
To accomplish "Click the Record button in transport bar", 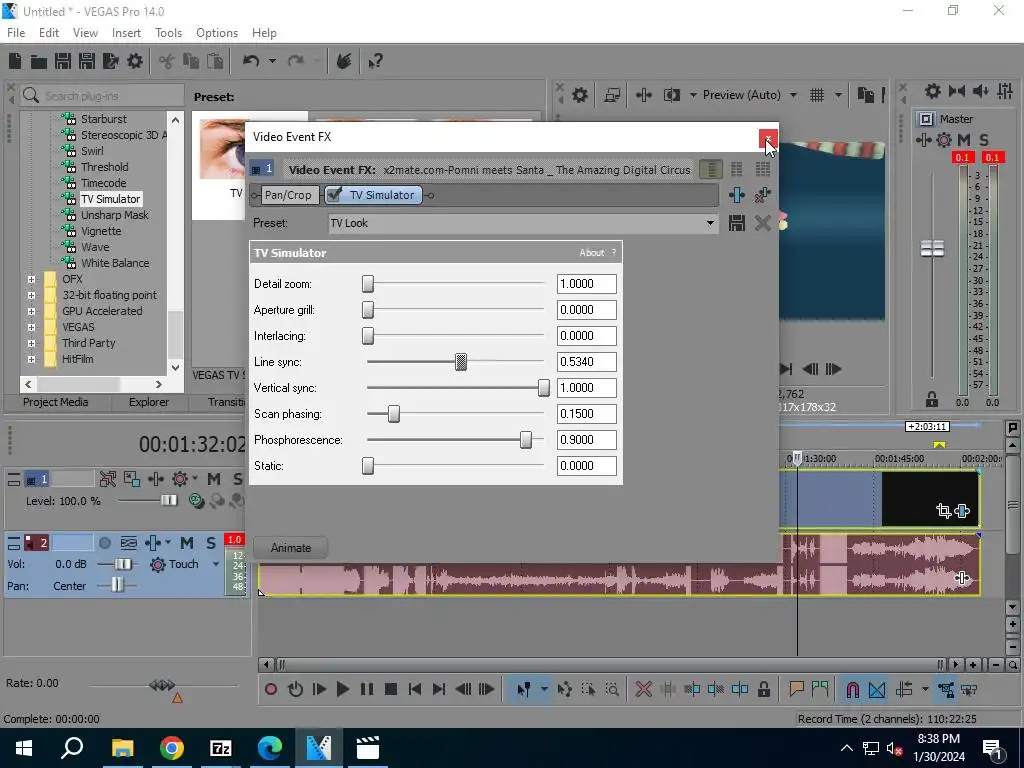I will [x=270, y=689].
